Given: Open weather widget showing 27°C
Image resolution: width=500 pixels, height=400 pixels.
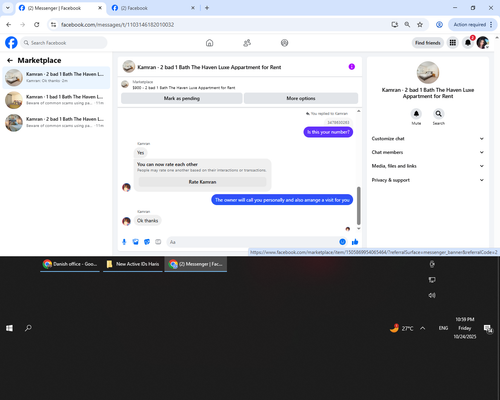Looking at the screenshot, I should point(402,328).
